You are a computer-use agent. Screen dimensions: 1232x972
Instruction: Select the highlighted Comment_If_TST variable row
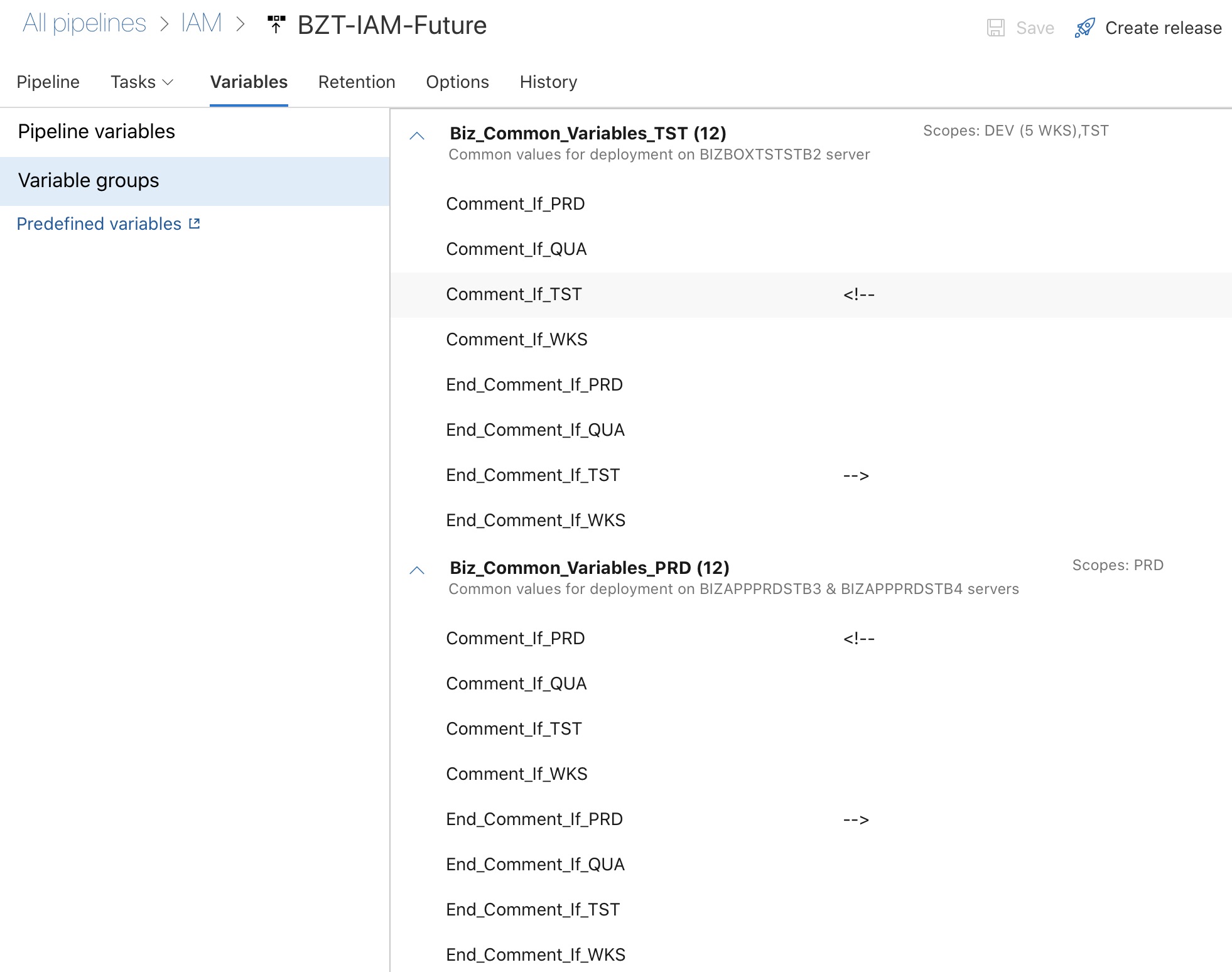coord(811,294)
